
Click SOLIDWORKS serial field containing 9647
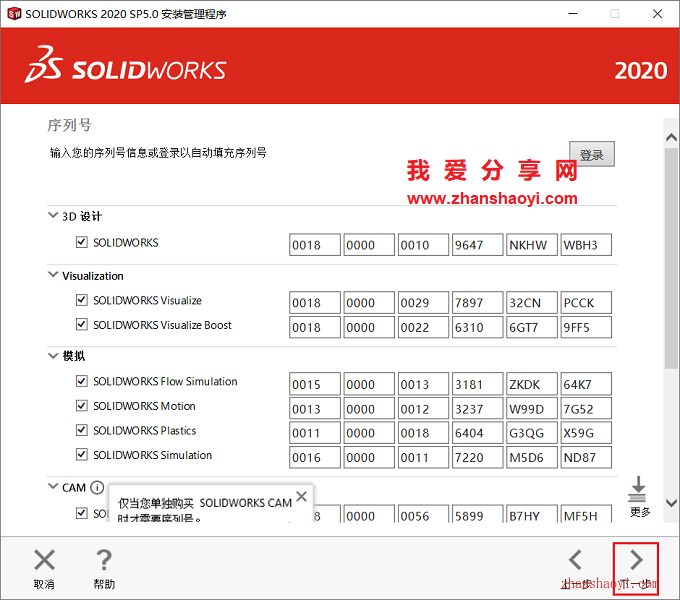point(477,245)
